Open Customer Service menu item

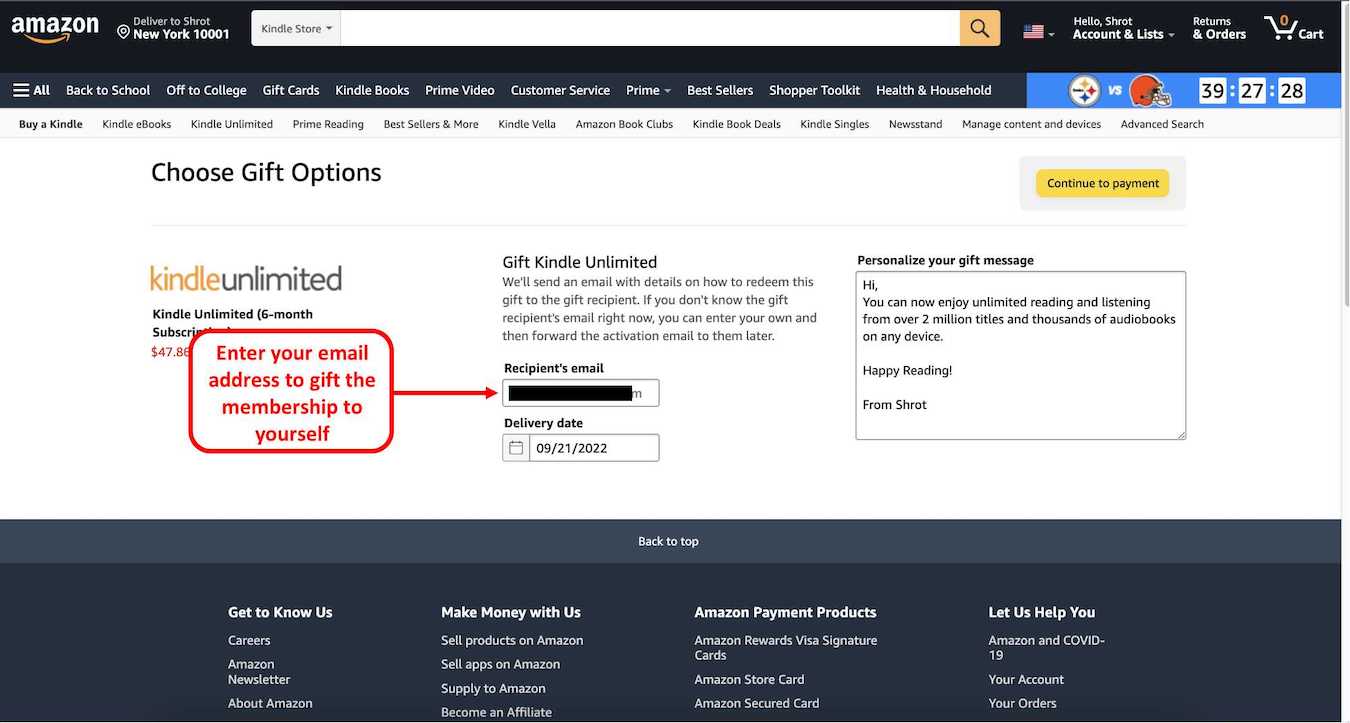point(560,90)
